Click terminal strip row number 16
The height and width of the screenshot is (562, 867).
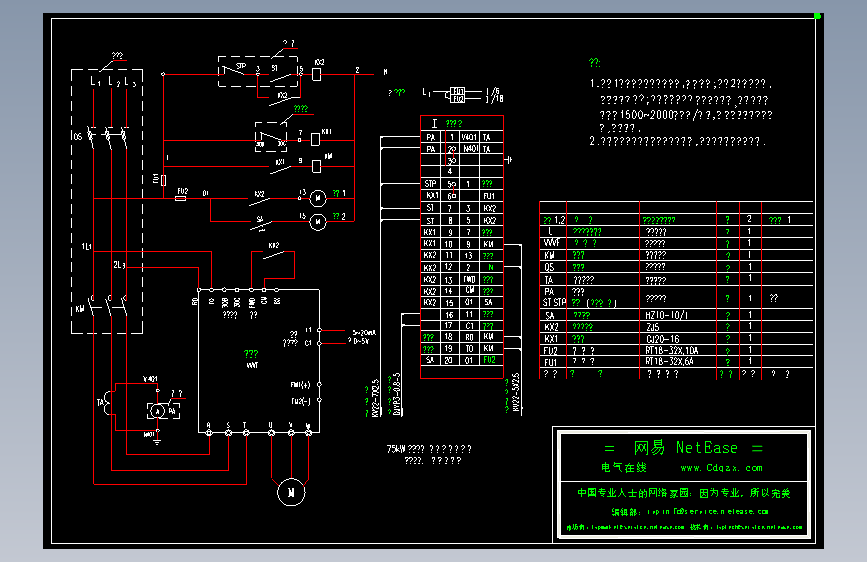click(x=450, y=315)
